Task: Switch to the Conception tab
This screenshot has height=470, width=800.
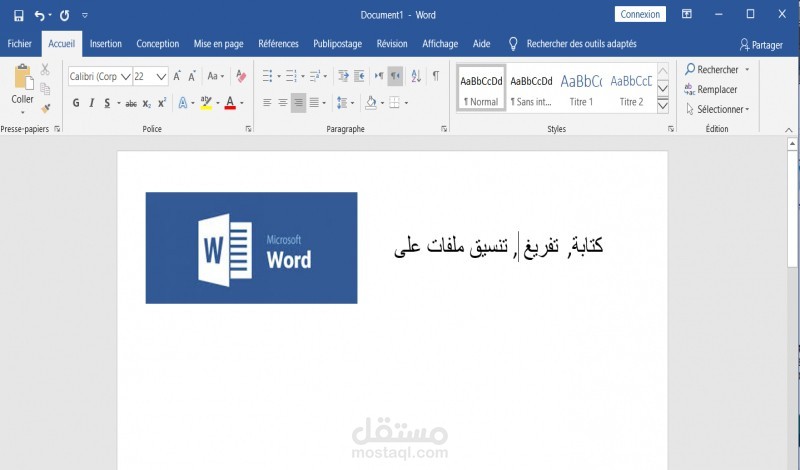Action: (158, 44)
